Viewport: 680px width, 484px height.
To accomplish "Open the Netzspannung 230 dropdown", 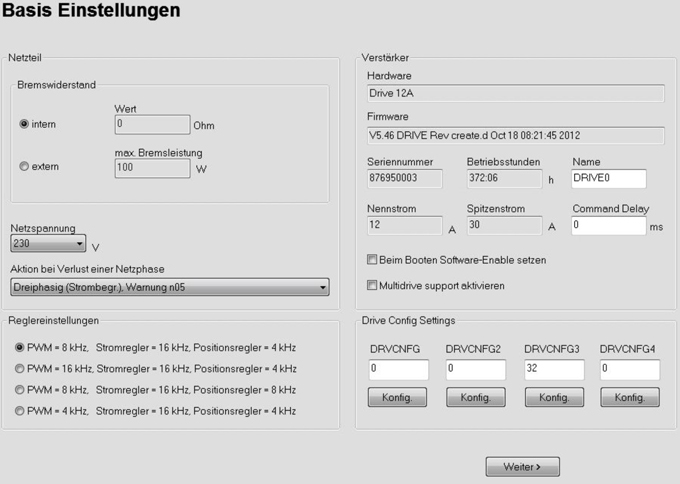I will click(x=48, y=243).
